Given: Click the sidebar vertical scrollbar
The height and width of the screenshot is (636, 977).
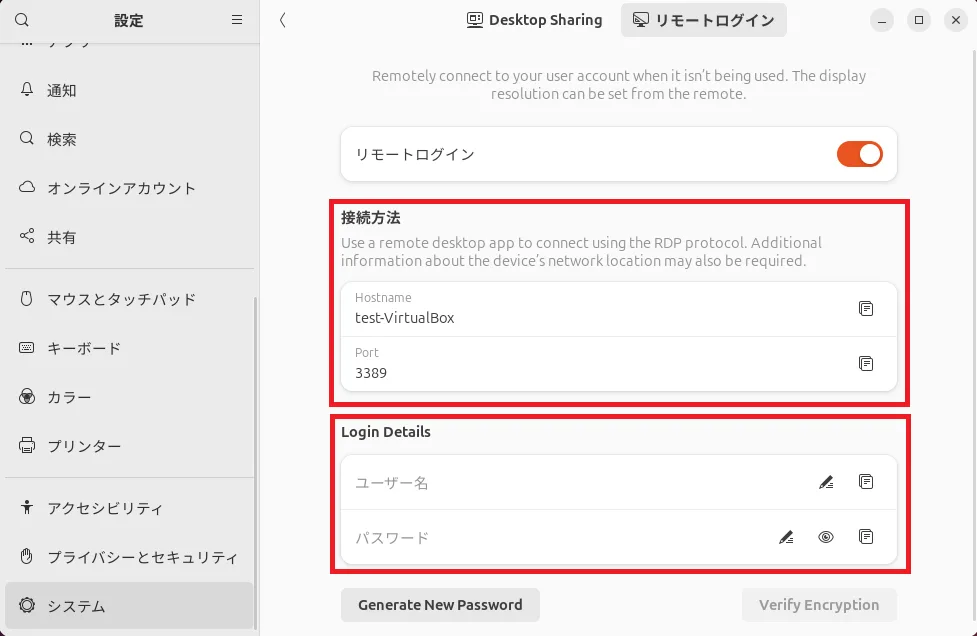Looking at the screenshot, I should coord(256,460).
